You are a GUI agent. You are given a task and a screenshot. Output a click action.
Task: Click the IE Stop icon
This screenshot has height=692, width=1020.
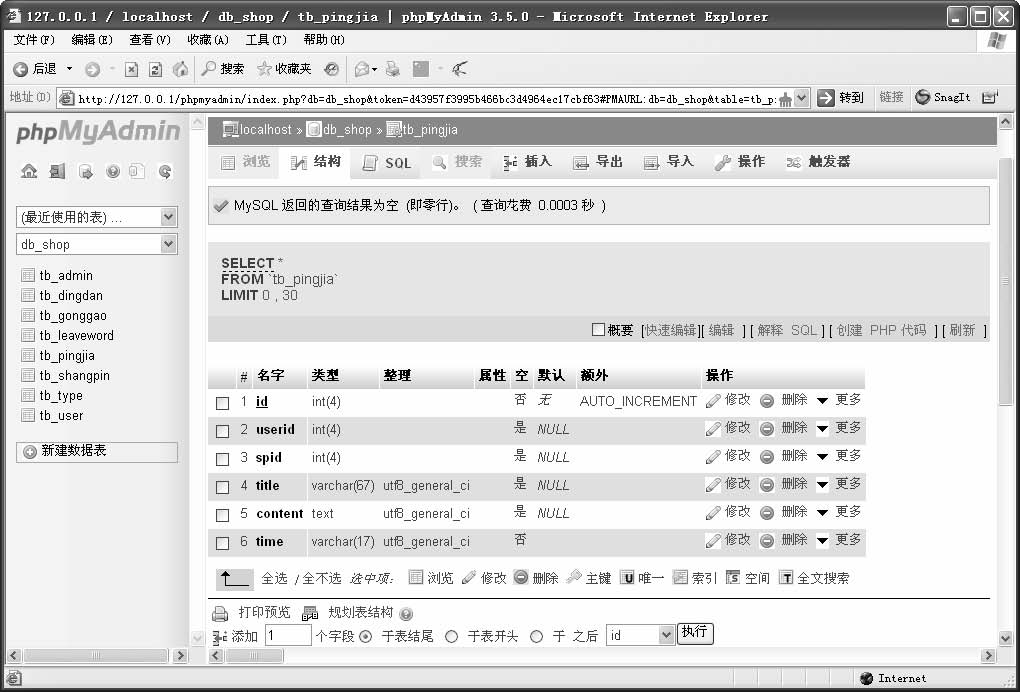coord(131,69)
